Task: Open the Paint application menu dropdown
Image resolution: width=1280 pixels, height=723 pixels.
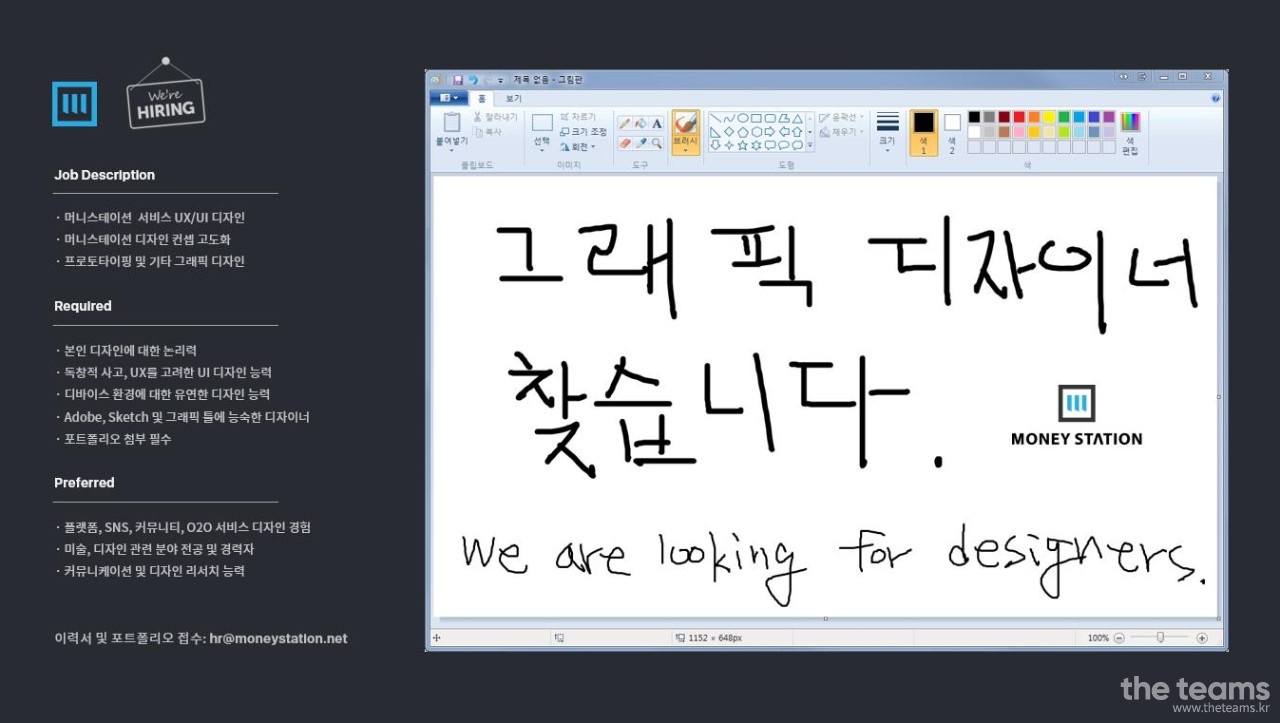Action: coord(451,98)
